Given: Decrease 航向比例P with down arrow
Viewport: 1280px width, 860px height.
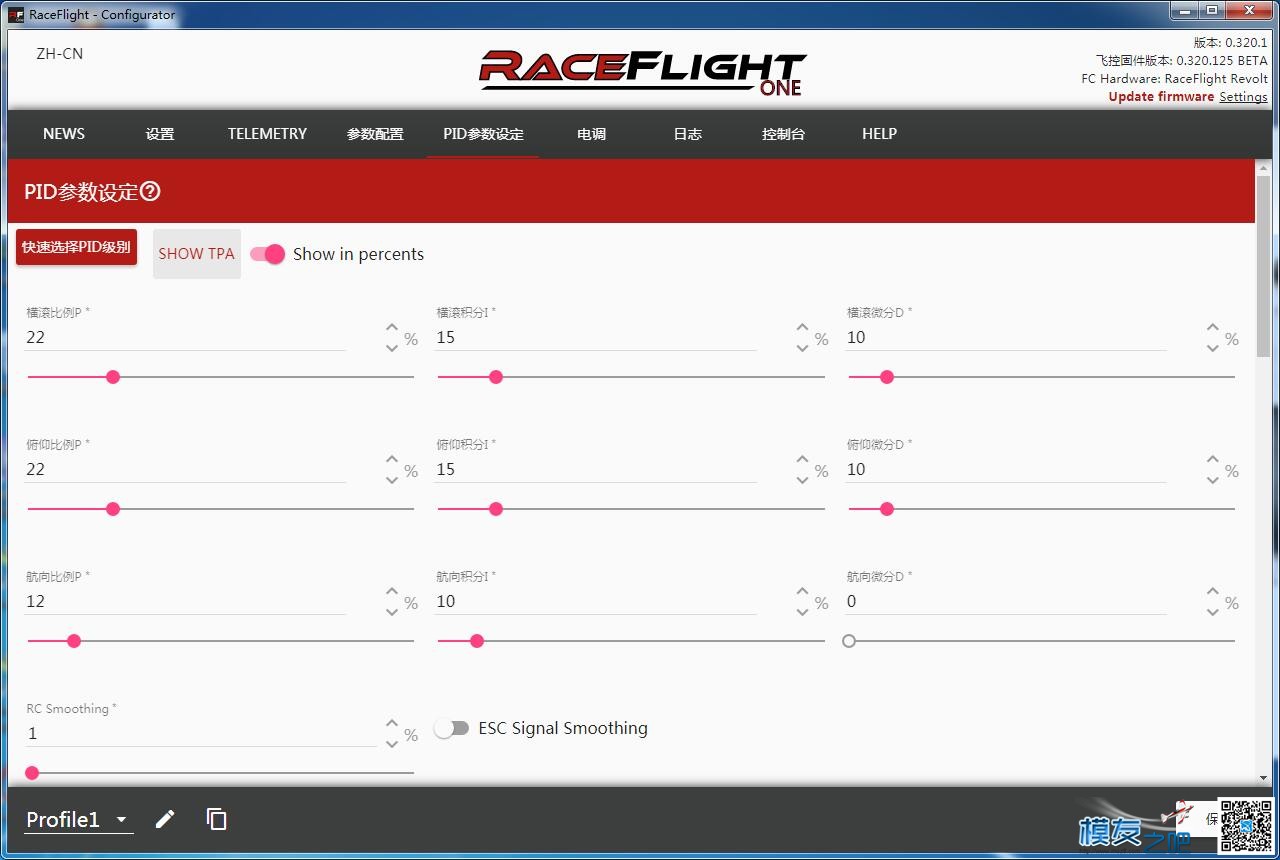Looking at the screenshot, I should tap(392, 611).
